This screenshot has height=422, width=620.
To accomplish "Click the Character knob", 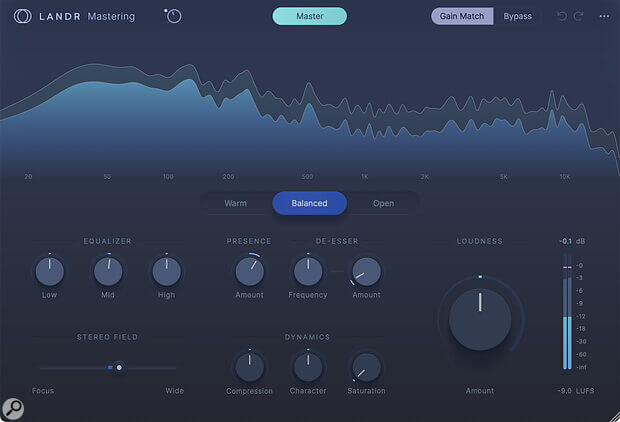I will (308, 367).
